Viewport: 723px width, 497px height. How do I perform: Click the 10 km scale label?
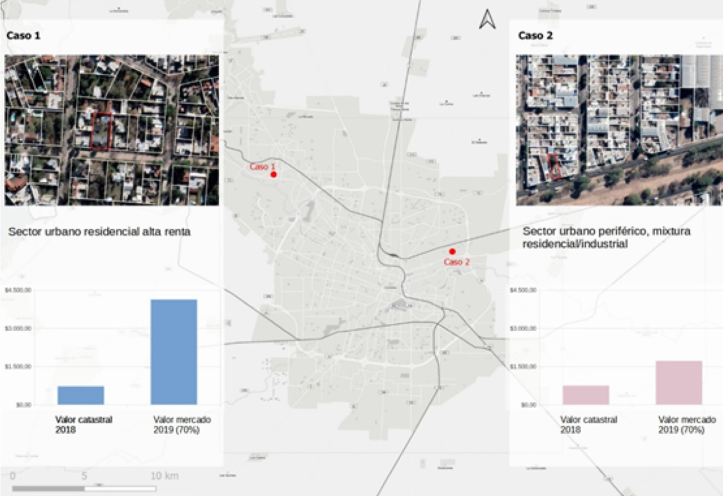pyautogui.click(x=165, y=474)
